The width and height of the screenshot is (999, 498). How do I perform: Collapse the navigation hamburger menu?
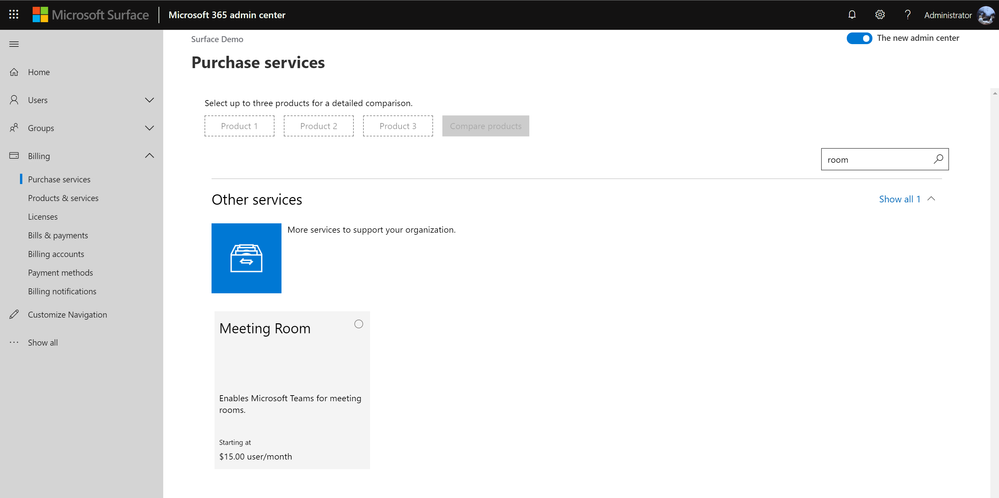(14, 44)
